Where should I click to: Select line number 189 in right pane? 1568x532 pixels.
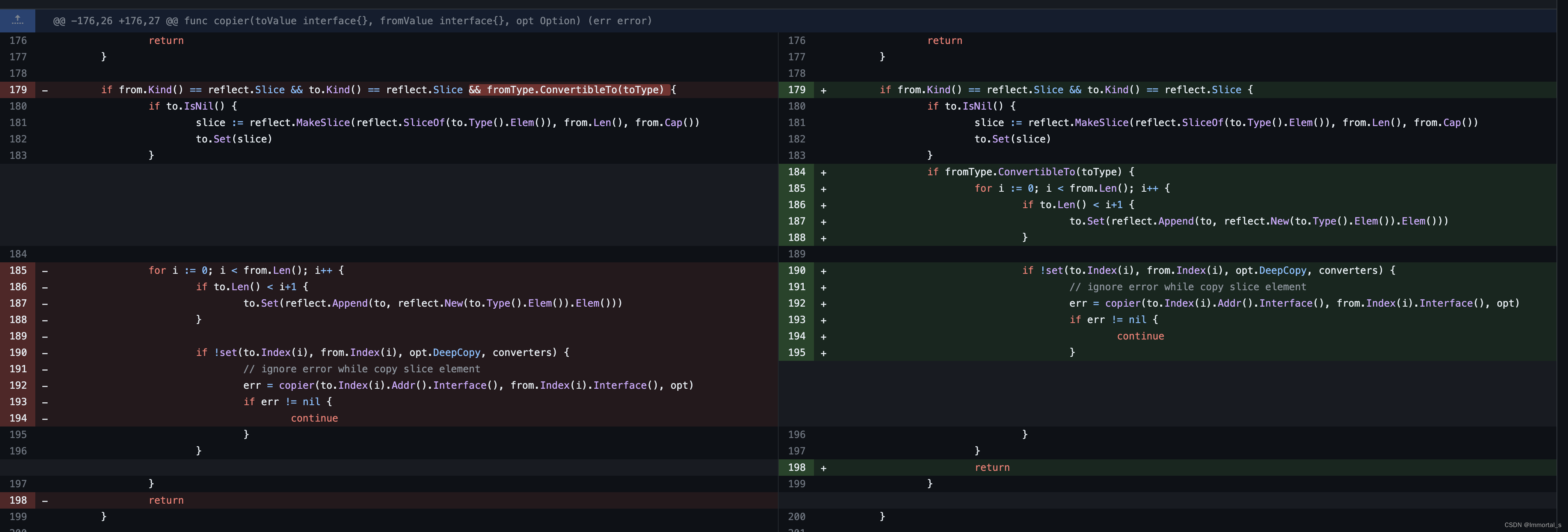click(796, 254)
